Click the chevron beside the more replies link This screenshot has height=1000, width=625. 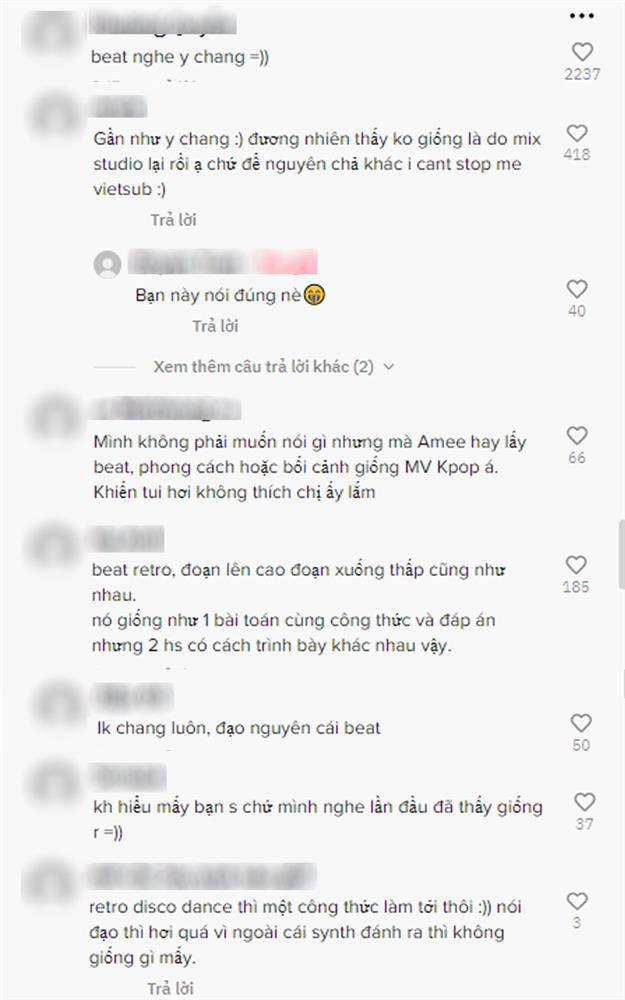[x=388, y=367]
